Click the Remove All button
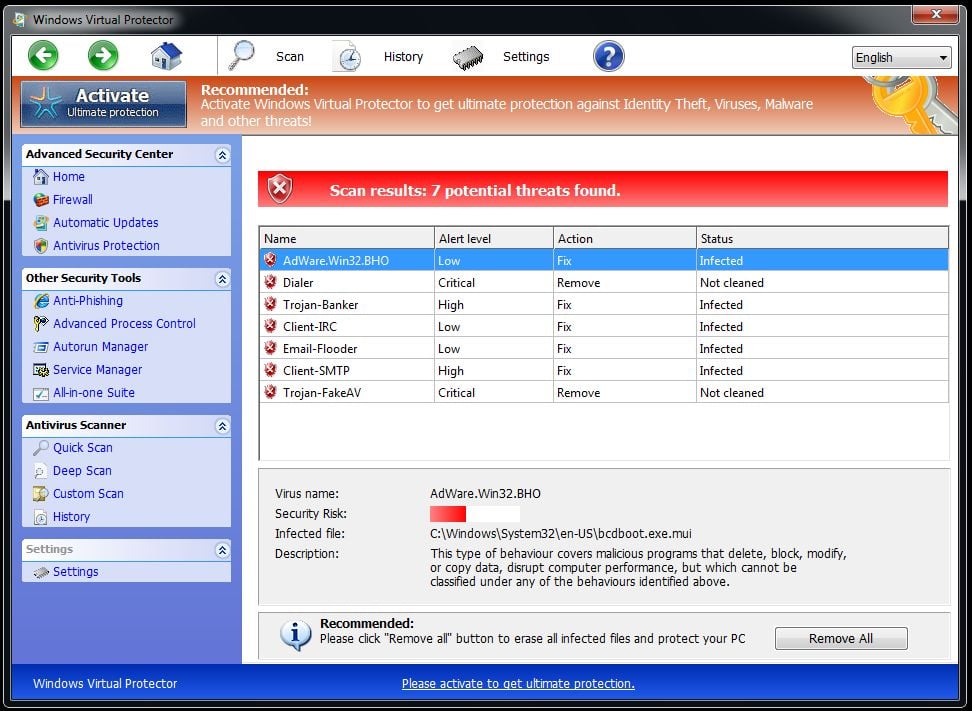This screenshot has width=972, height=711. click(x=840, y=639)
